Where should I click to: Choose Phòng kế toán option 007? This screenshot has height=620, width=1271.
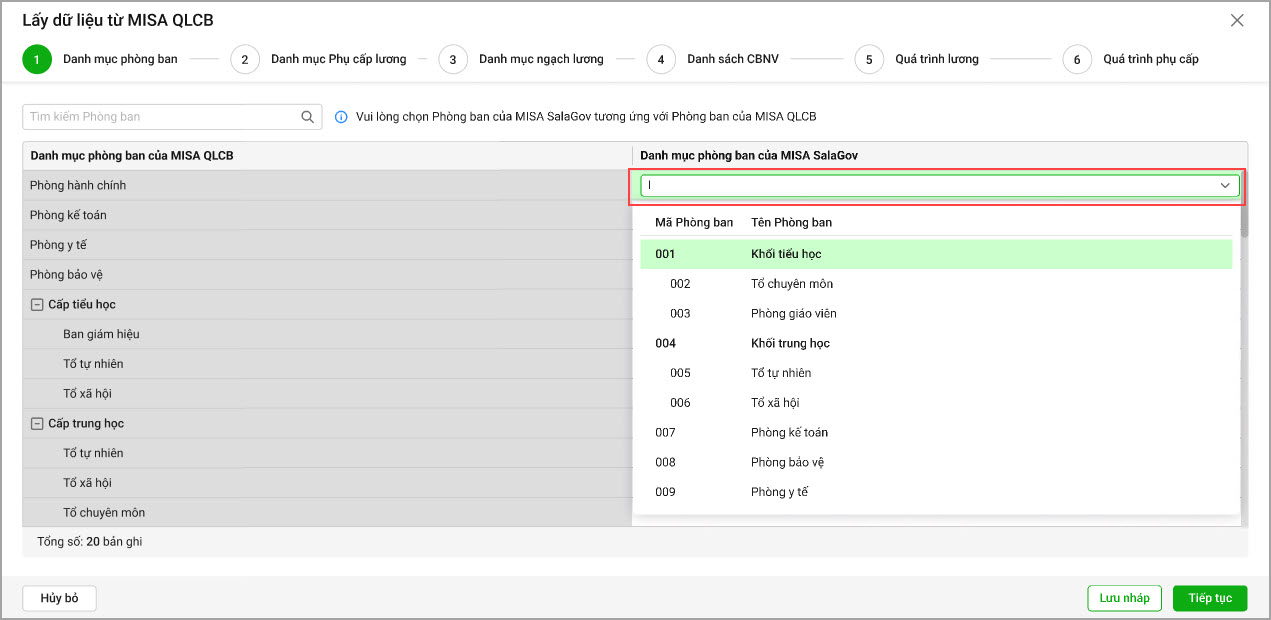pos(789,433)
